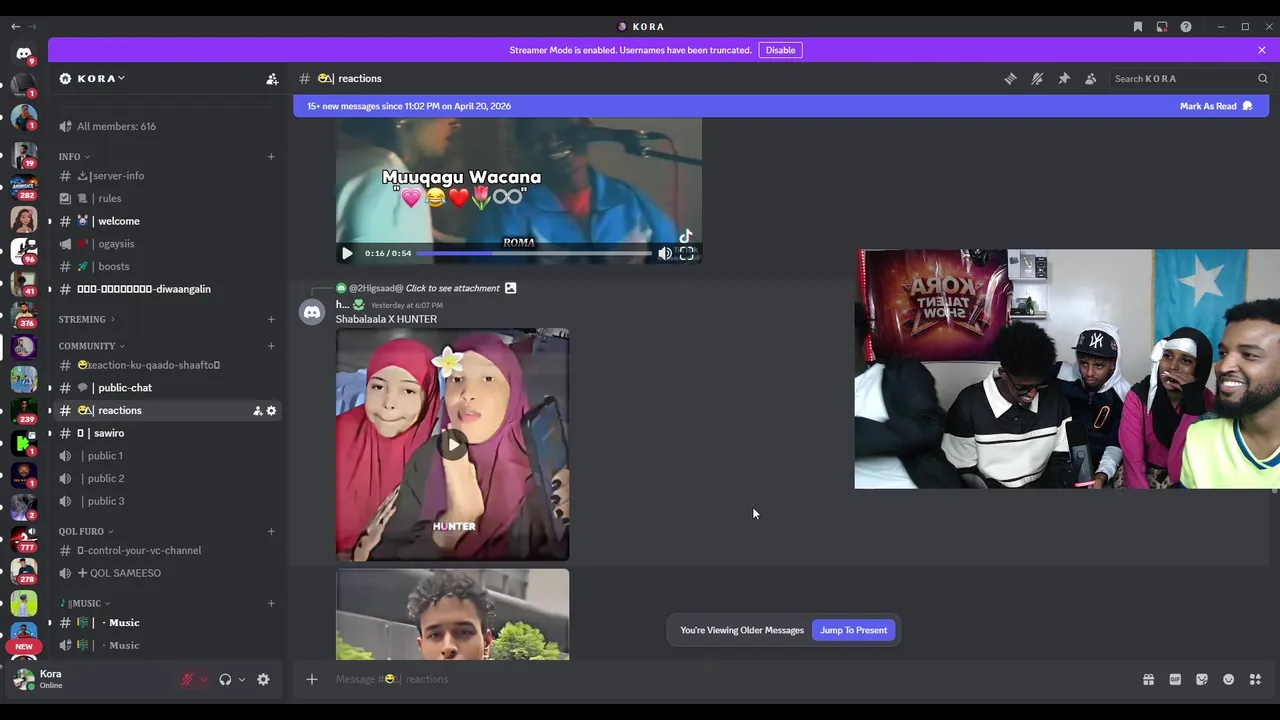Add channel to STREMING category
The image size is (1280, 720).
tap(271, 319)
